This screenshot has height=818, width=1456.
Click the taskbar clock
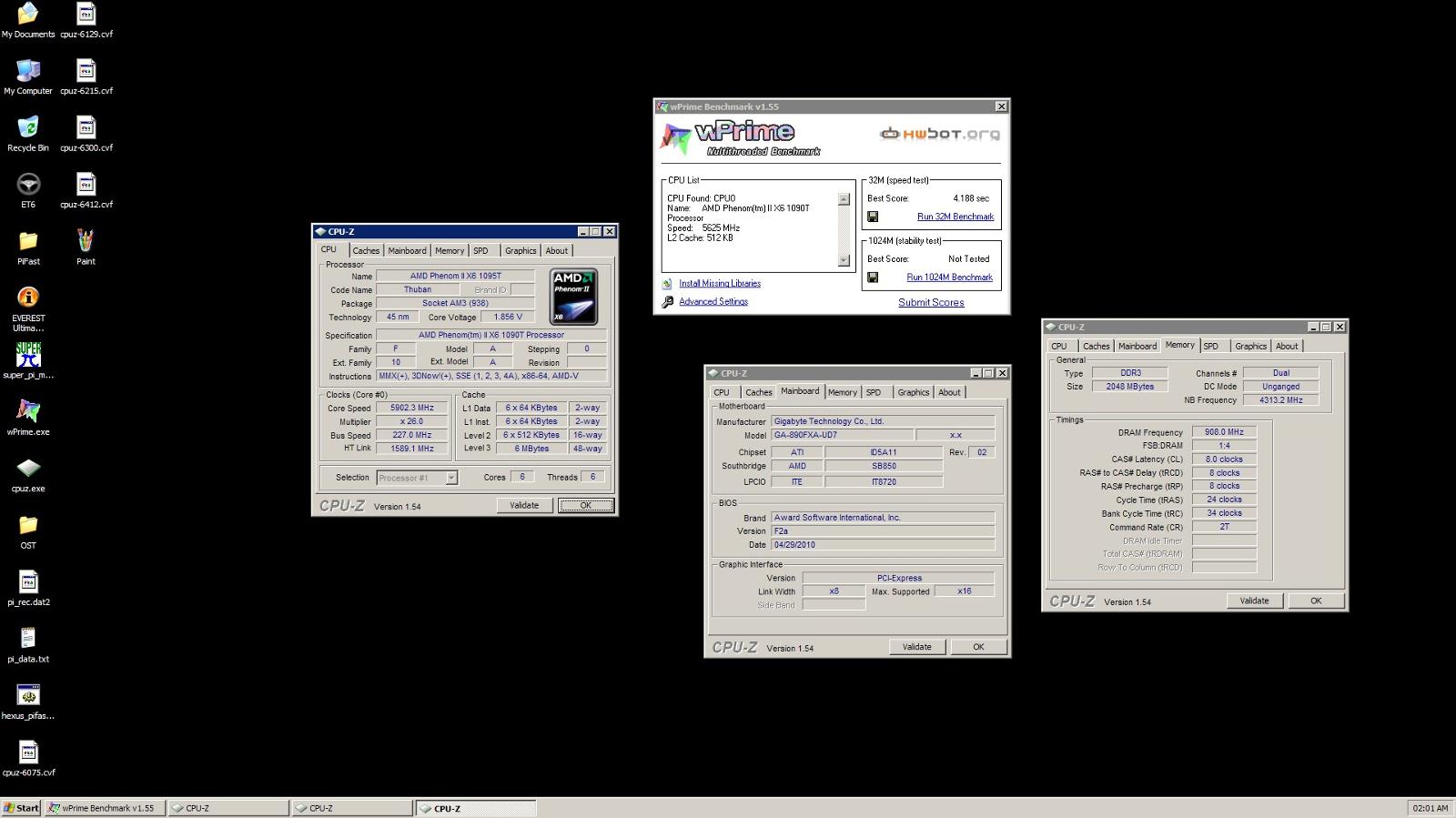1430,808
